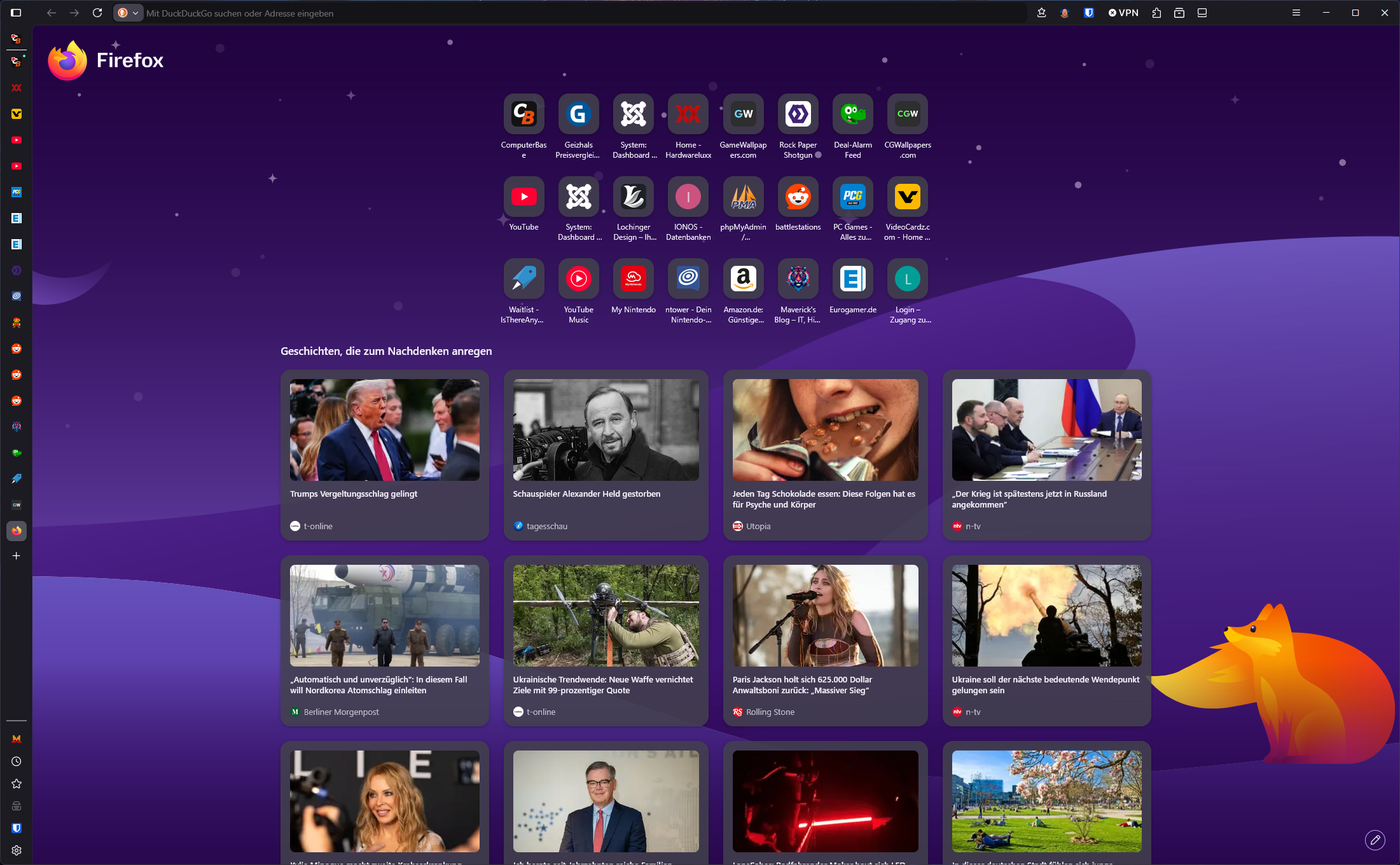Focus the DuckDuckGo address bar field
This screenshot has width=1400, height=865.
(x=584, y=13)
